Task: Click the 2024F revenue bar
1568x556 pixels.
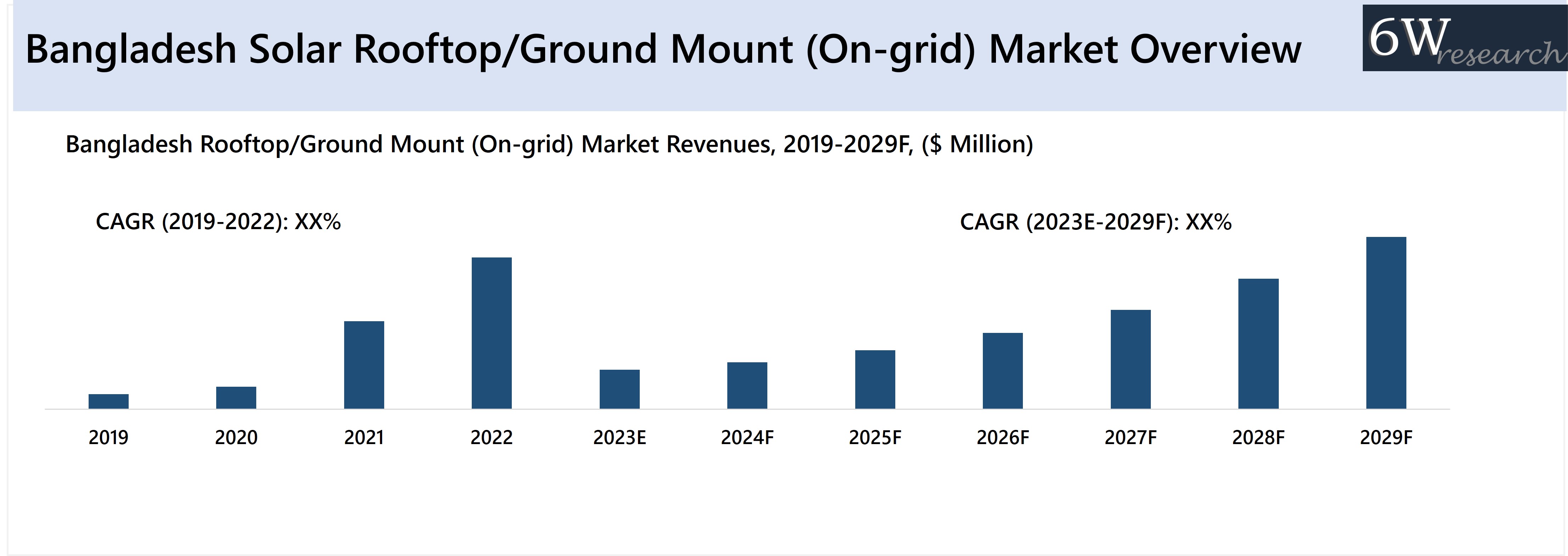Action: click(x=747, y=386)
